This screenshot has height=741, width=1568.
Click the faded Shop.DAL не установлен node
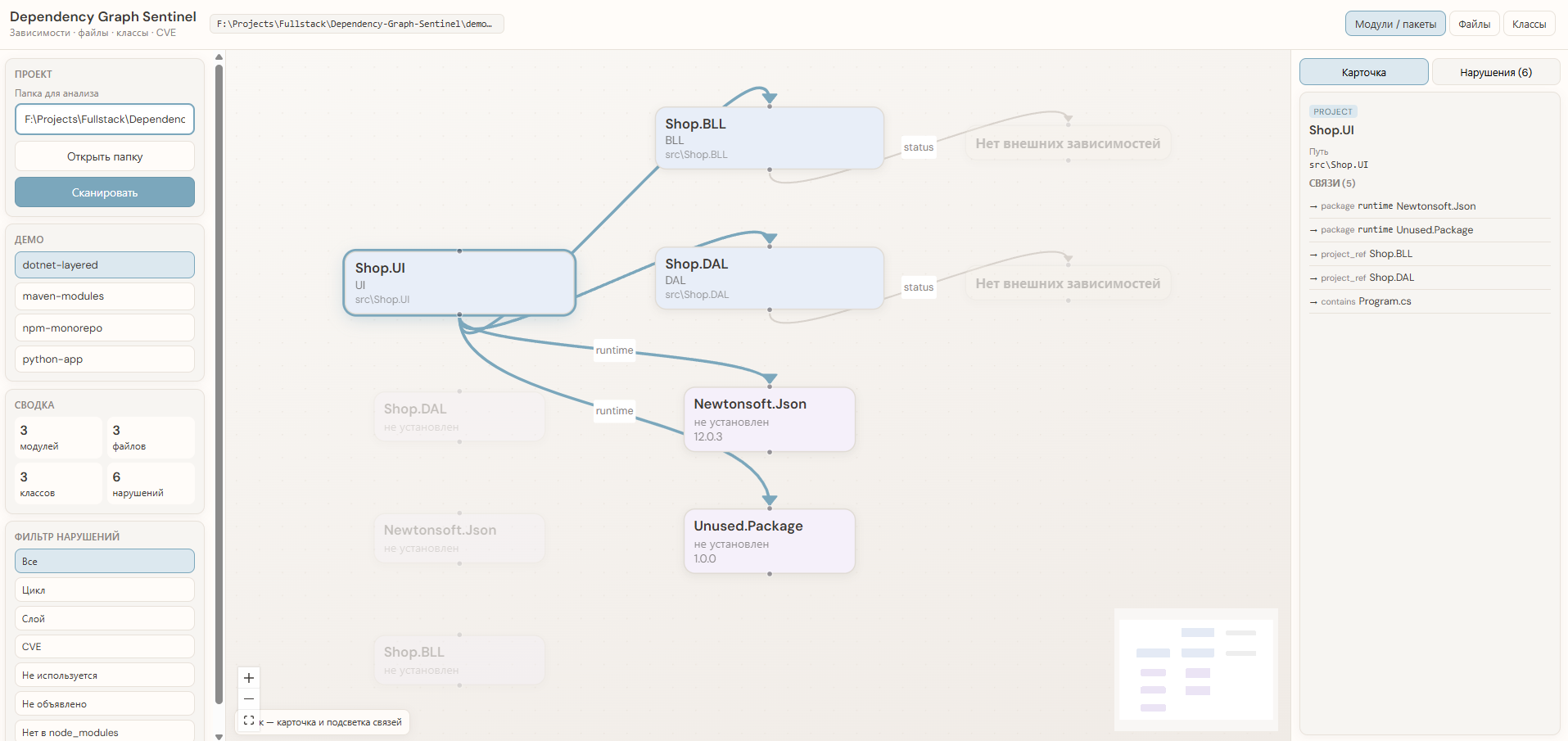click(459, 417)
